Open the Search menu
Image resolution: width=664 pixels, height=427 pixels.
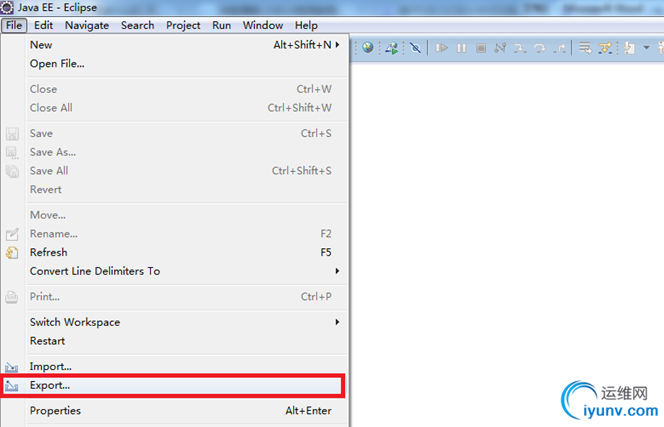tap(137, 25)
